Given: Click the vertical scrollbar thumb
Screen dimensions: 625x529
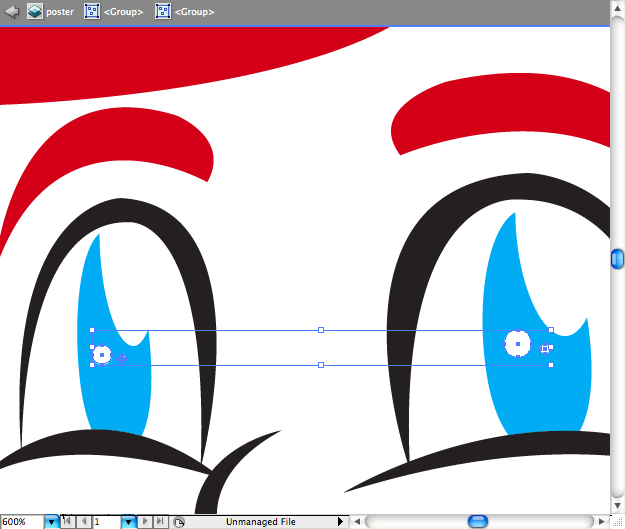Looking at the screenshot, I should pyautogui.click(x=617, y=259).
